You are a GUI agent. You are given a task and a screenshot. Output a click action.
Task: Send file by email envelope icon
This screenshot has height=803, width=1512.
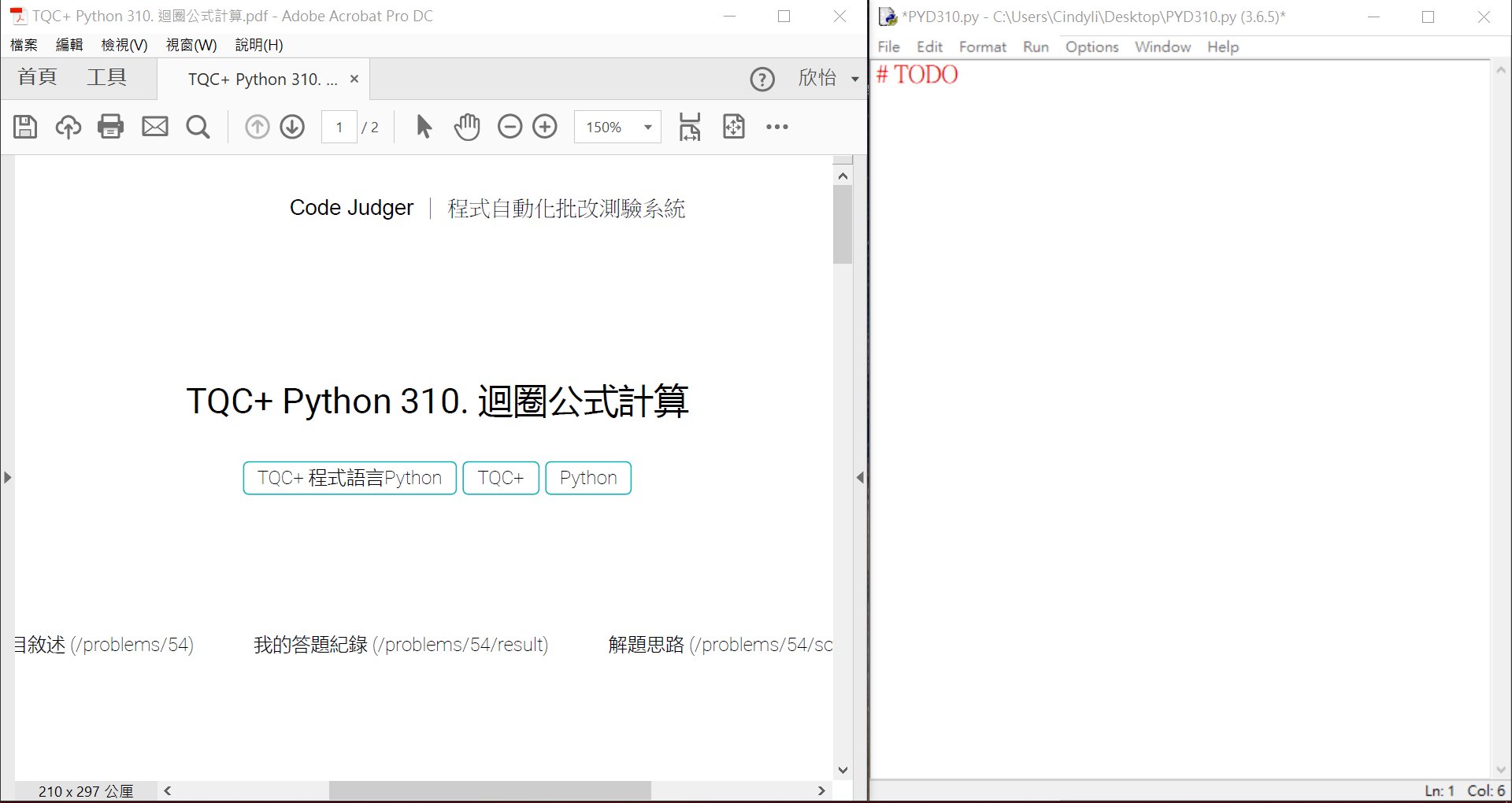click(155, 127)
